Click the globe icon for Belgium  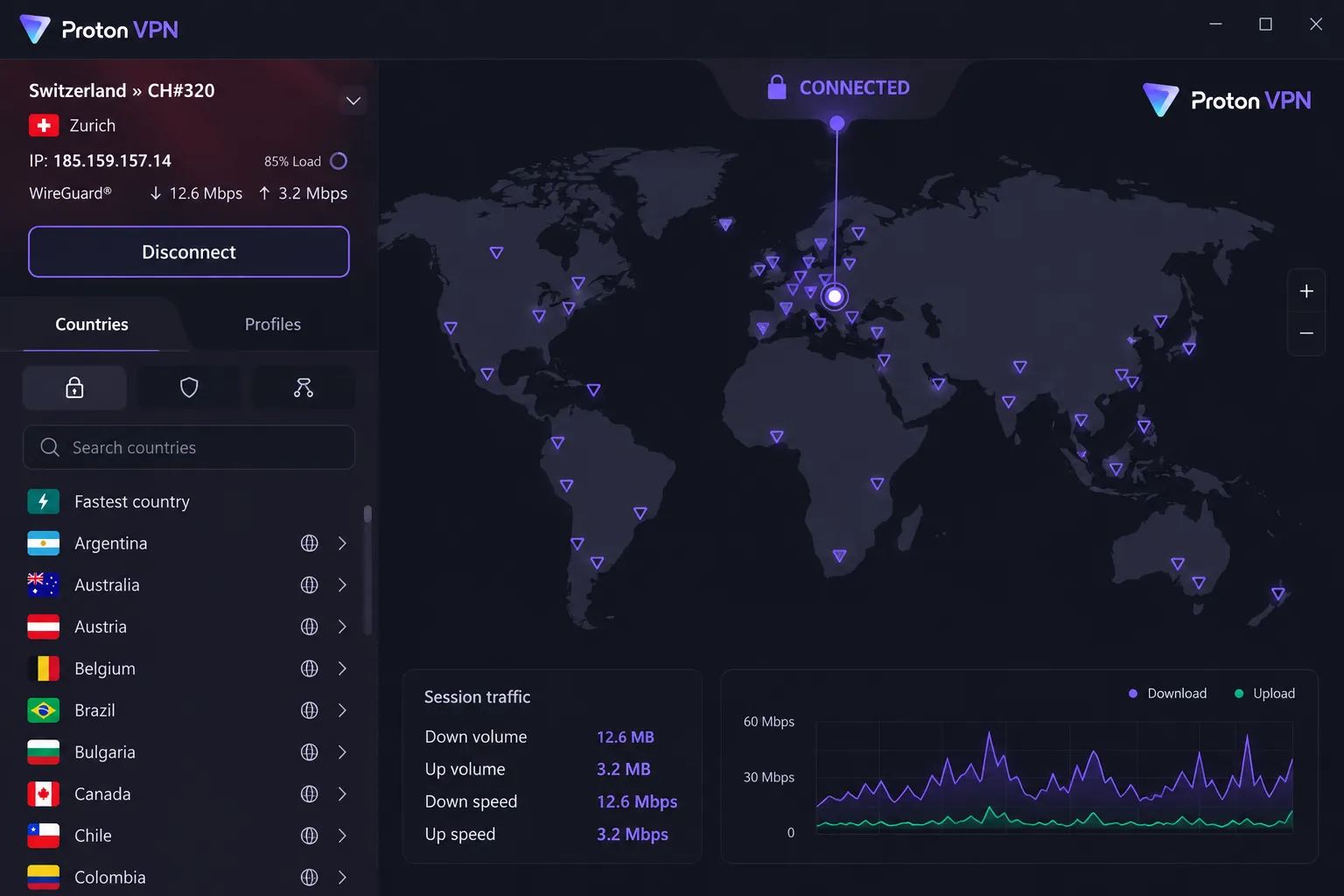(310, 668)
